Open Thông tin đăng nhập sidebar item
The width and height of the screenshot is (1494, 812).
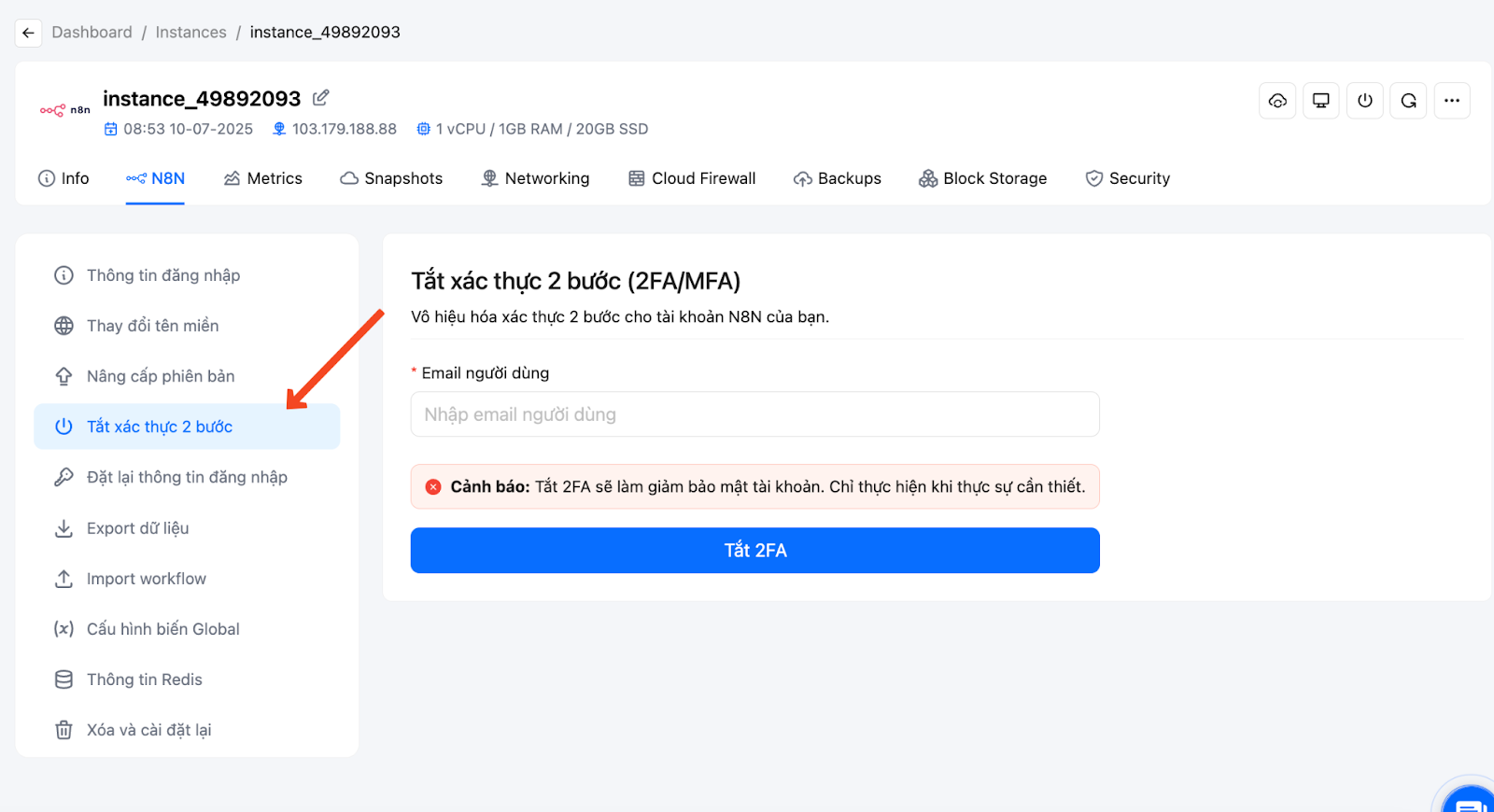pyautogui.click(x=187, y=275)
